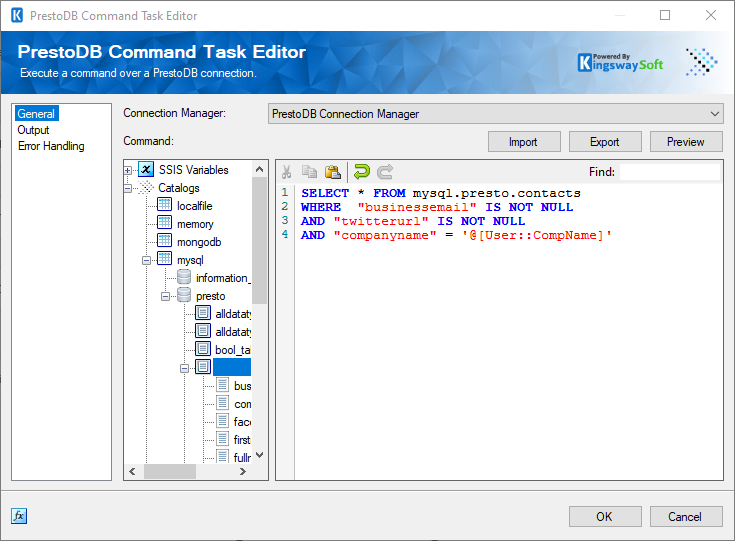Image resolution: width=735 pixels, height=541 pixels.
Task: Click the mongodb catalog icon
Action: [x=165, y=241]
